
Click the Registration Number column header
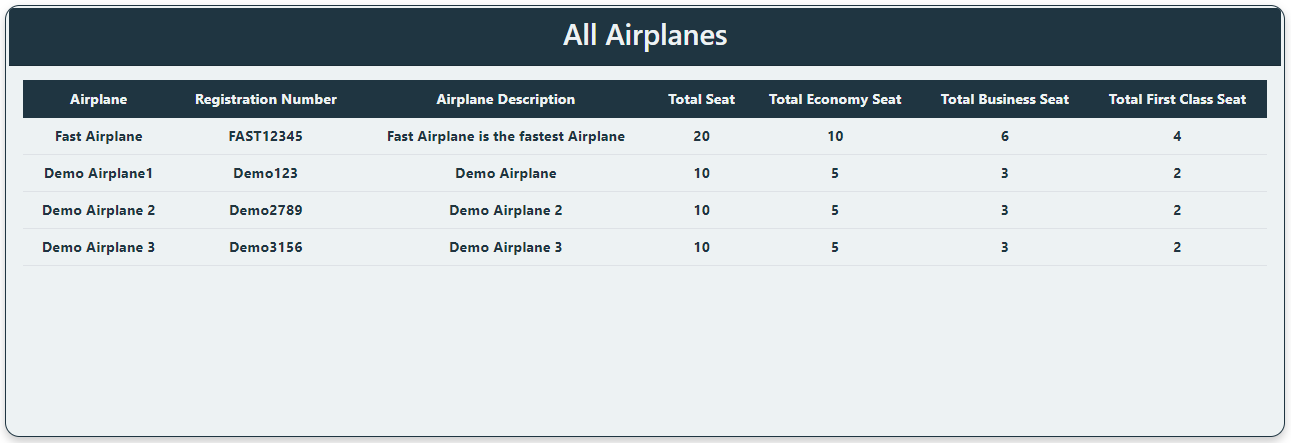coord(266,99)
